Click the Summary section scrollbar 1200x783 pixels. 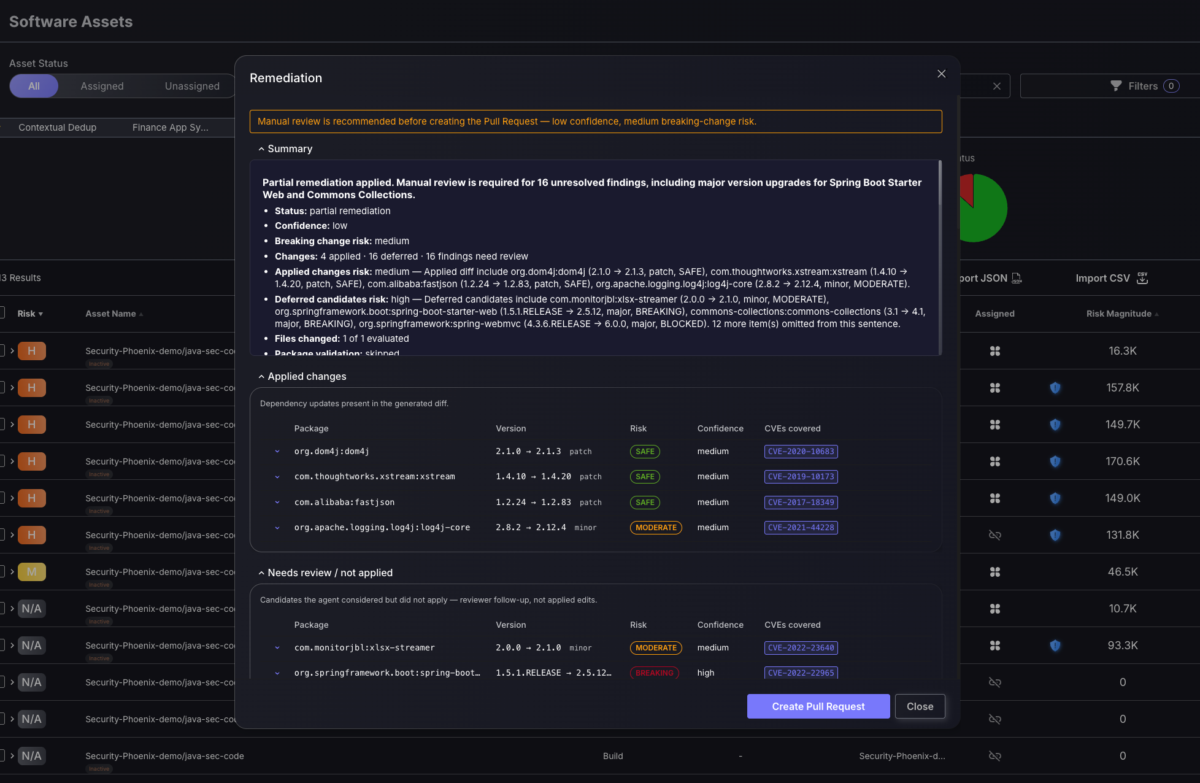939,182
